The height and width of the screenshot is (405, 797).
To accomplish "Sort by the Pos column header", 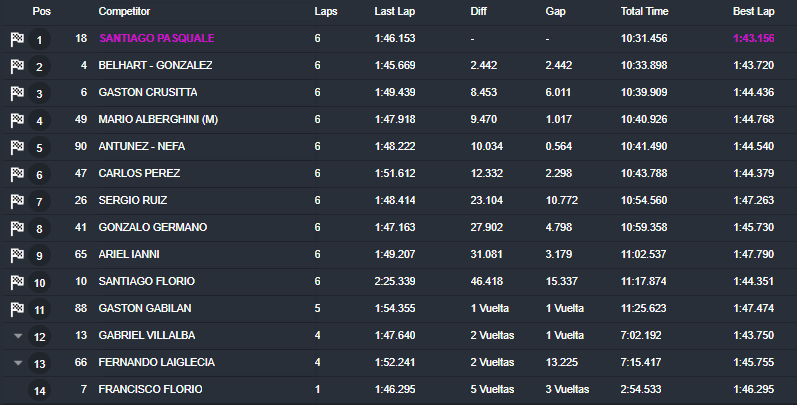I will coord(40,12).
